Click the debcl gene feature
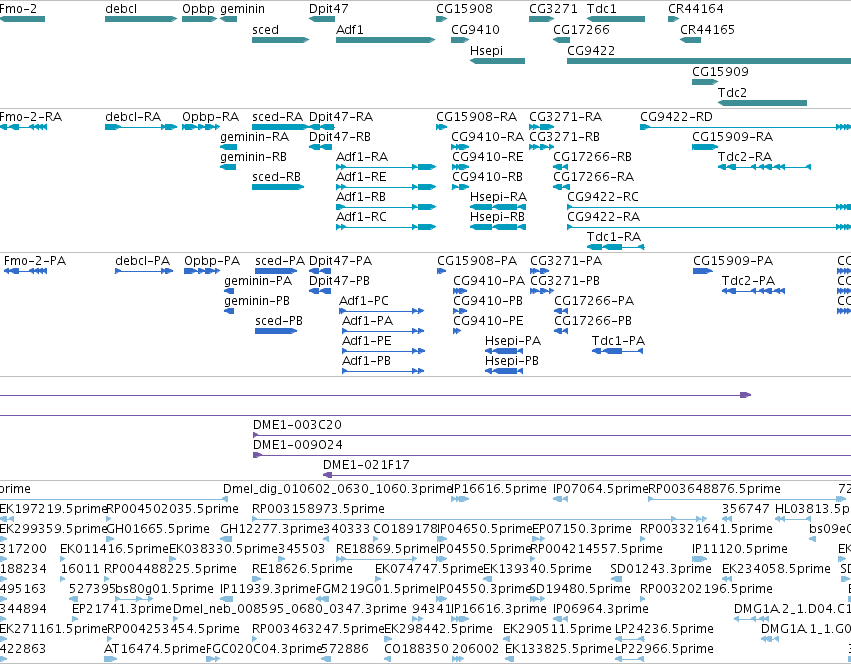Screen dimensions: 851x664 point(141,19)
